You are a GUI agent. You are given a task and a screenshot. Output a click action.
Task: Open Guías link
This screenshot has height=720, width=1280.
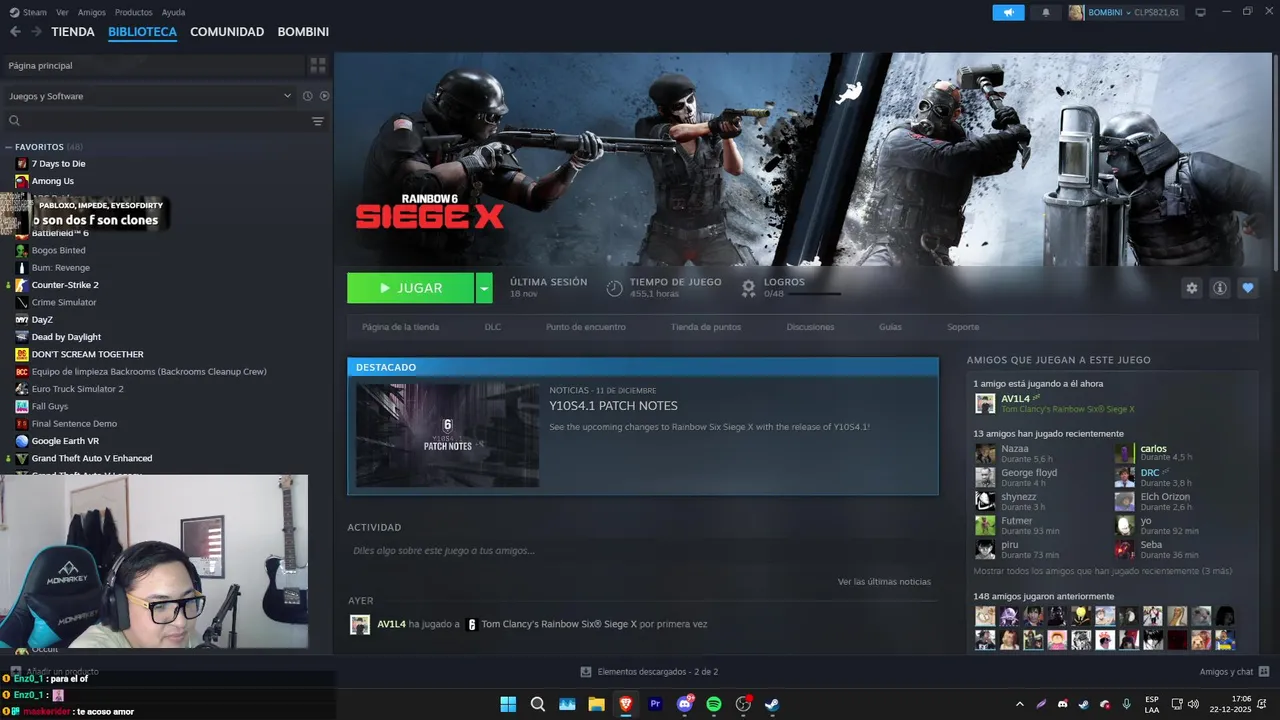click(x=890, y=327)
